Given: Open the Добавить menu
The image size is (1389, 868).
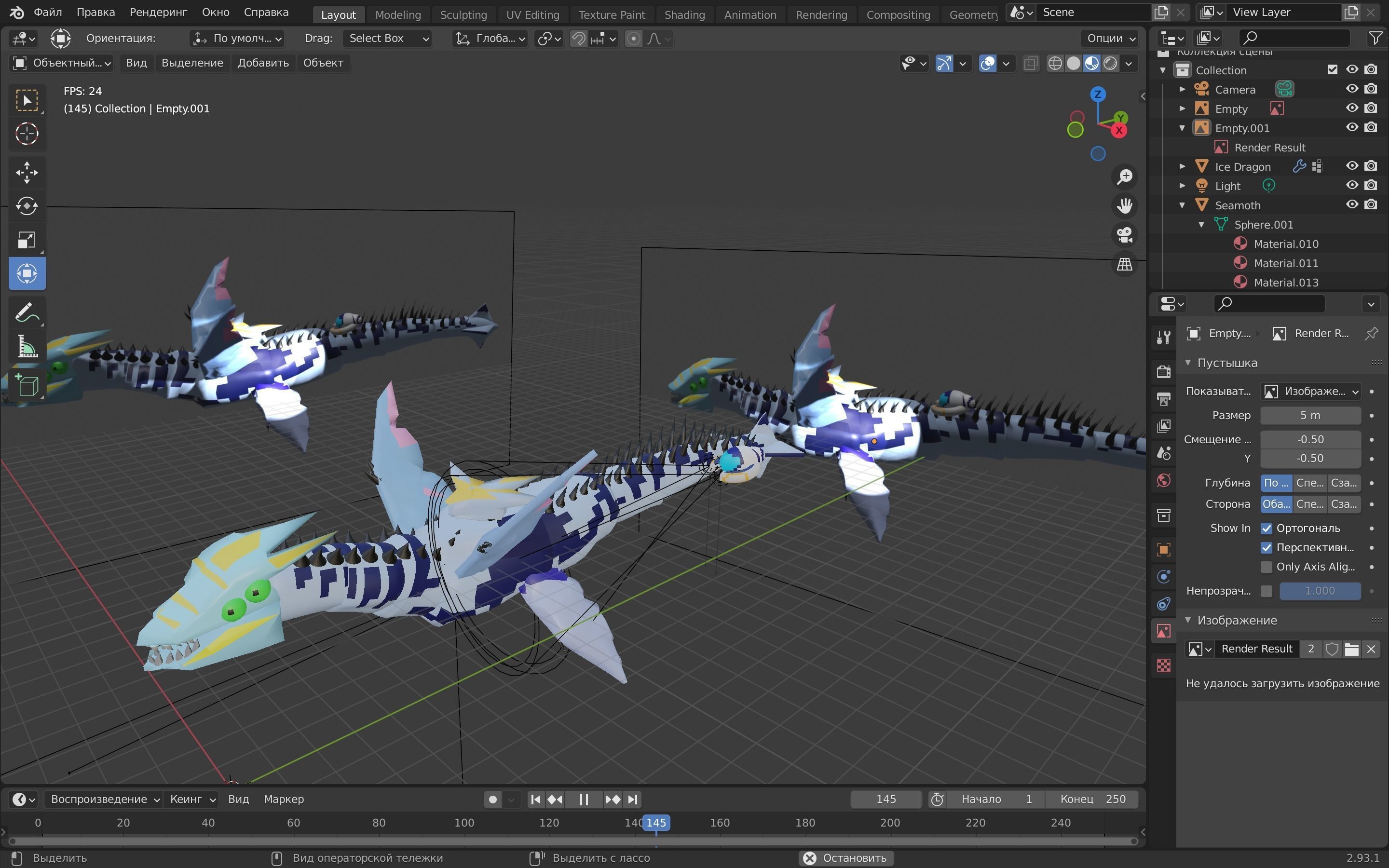Looking at the screenshot, I should pyautogui.click(x=263, y=63).
